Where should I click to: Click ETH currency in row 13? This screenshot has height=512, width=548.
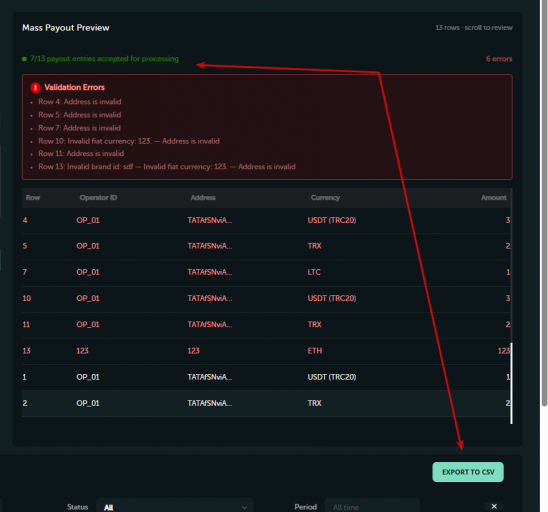[315, 351]
